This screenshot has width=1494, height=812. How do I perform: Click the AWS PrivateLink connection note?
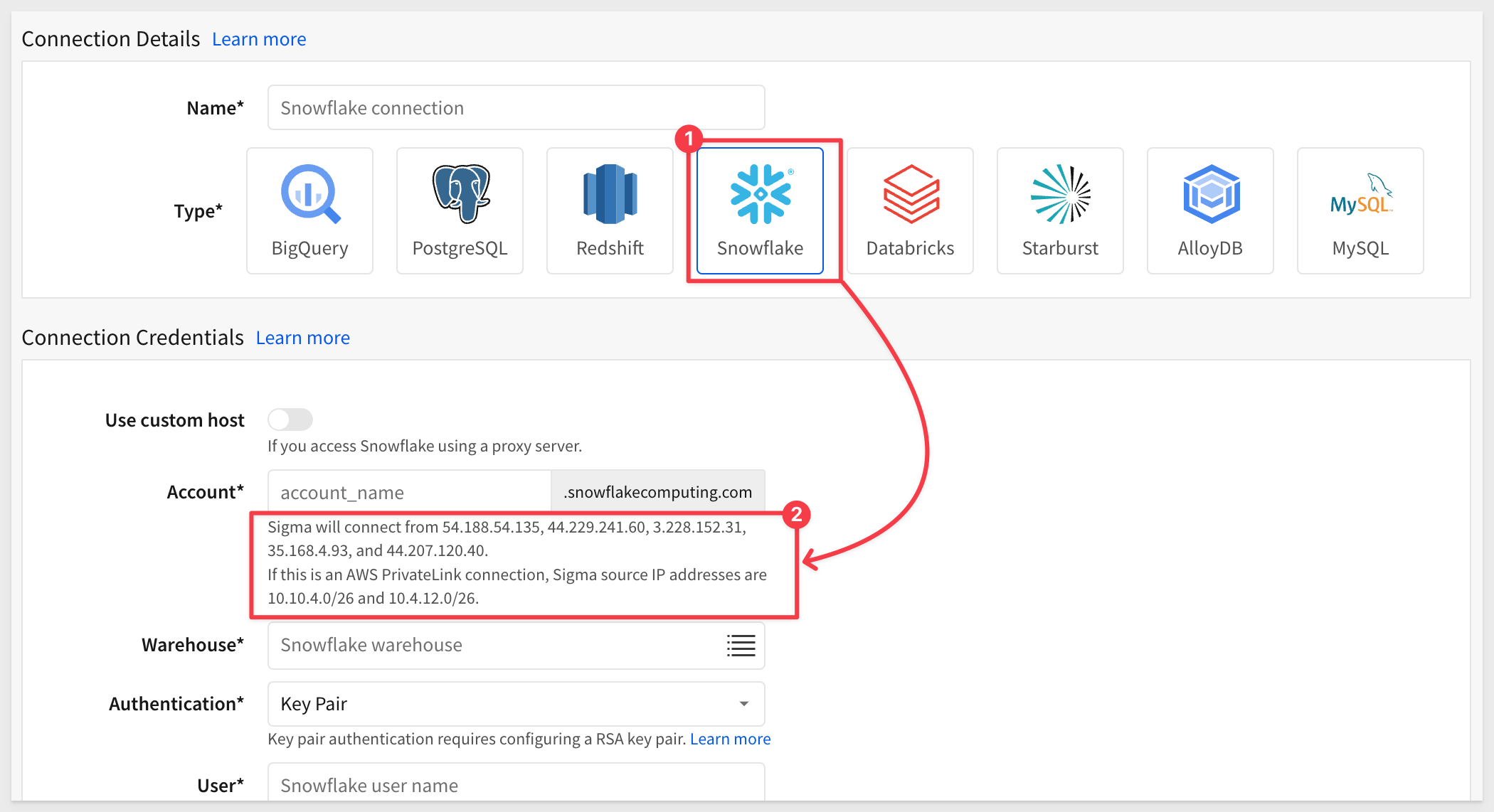517,587
